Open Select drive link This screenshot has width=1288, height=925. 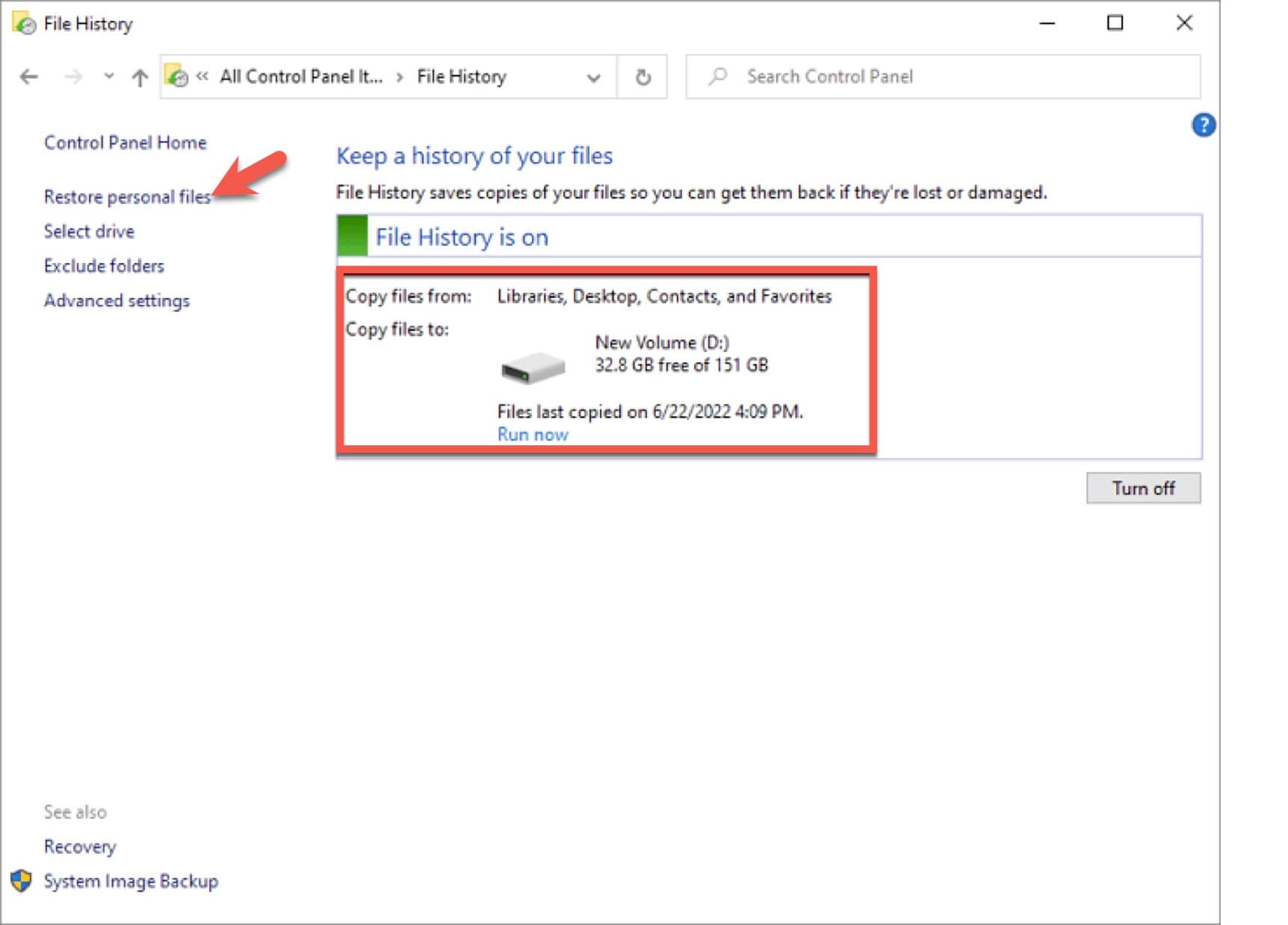tap(89, 232)
